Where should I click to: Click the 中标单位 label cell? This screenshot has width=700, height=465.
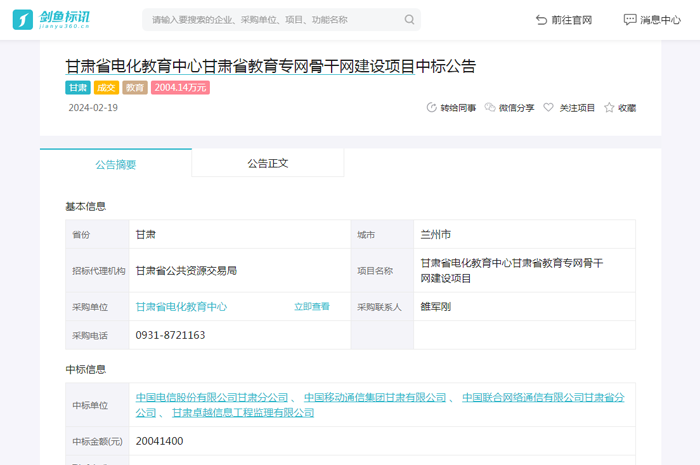[97, 405]
